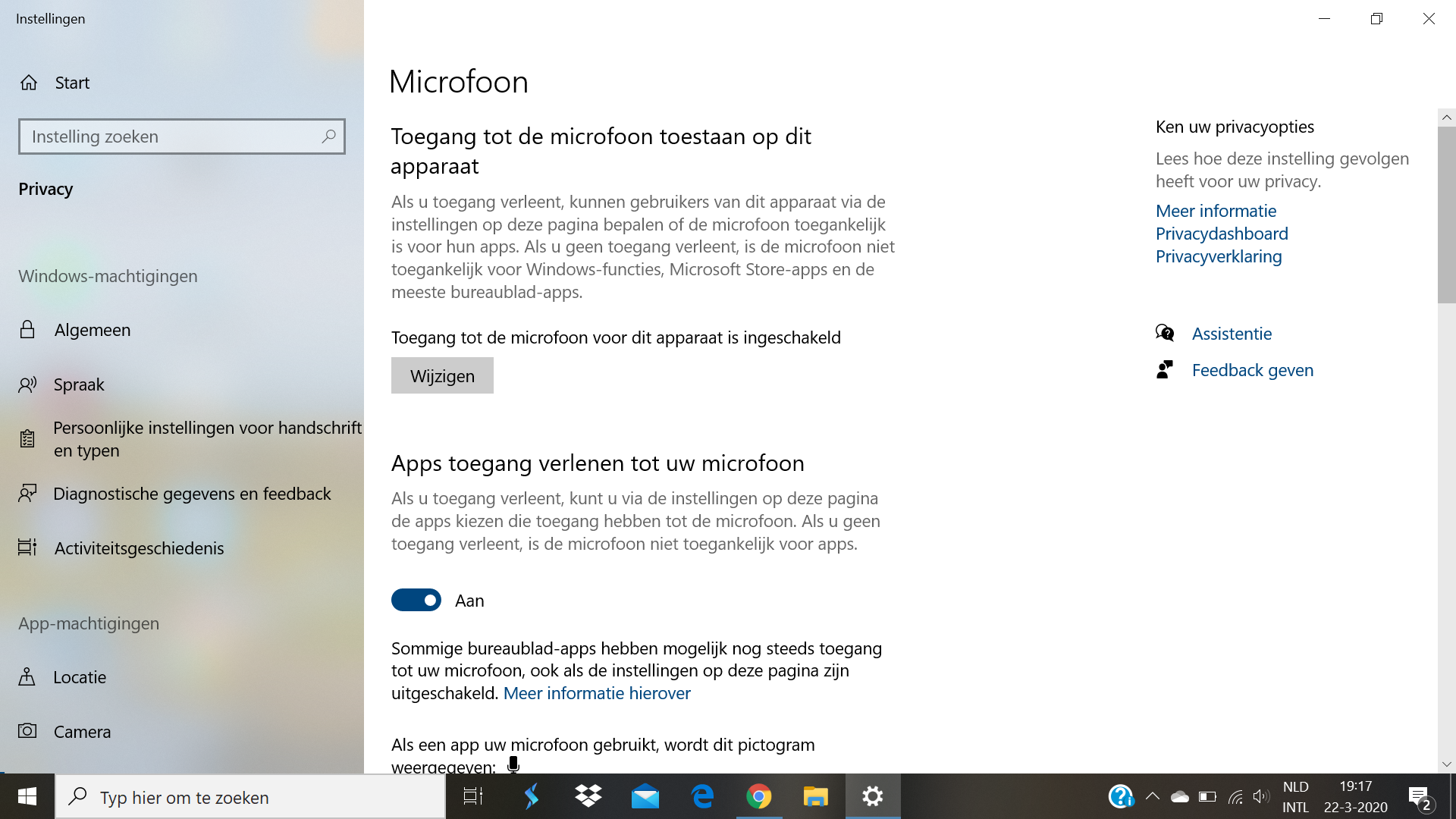The image size is (1456, 819).
Task: Click the Camera icon in sidebar
Action: pyautogui.click(x=27, y=731)
